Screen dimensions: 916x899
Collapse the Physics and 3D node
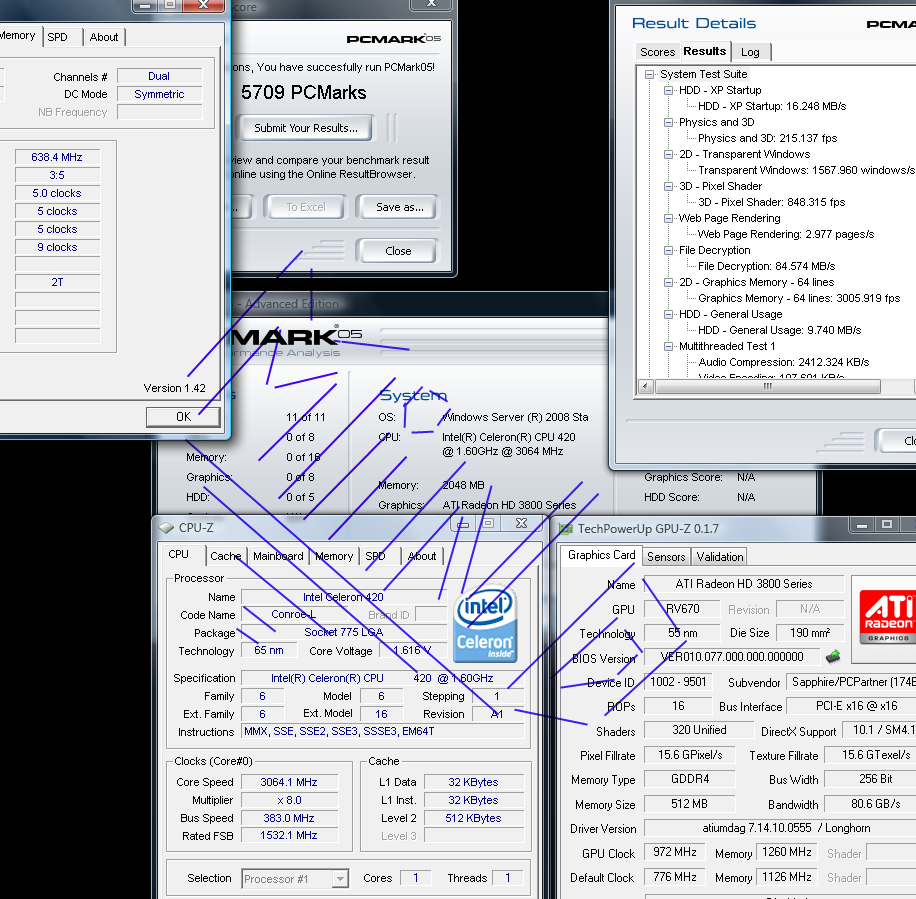[668, 123]
